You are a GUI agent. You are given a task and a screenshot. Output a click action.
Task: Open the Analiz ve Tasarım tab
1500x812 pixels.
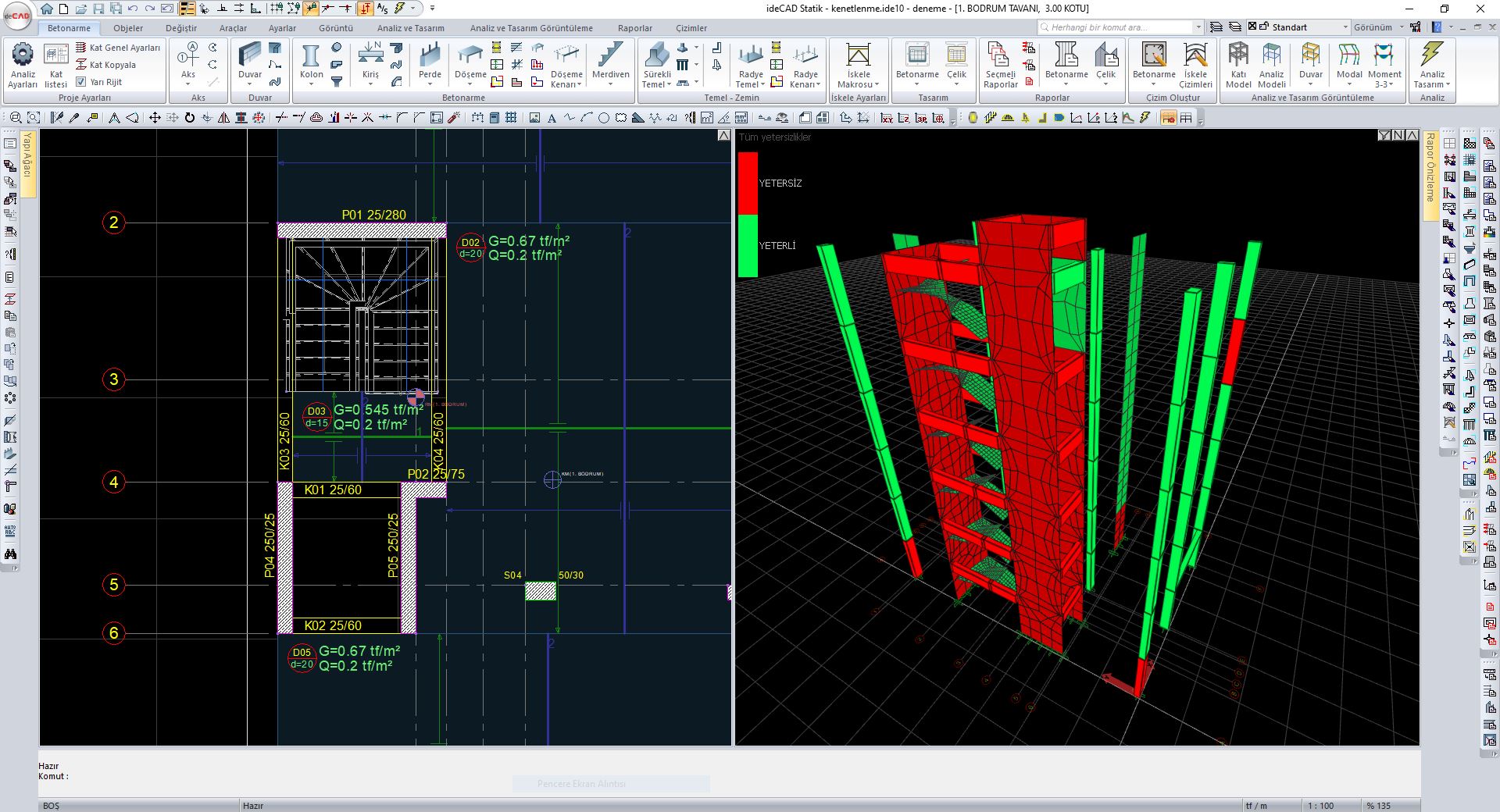(410, 27)
